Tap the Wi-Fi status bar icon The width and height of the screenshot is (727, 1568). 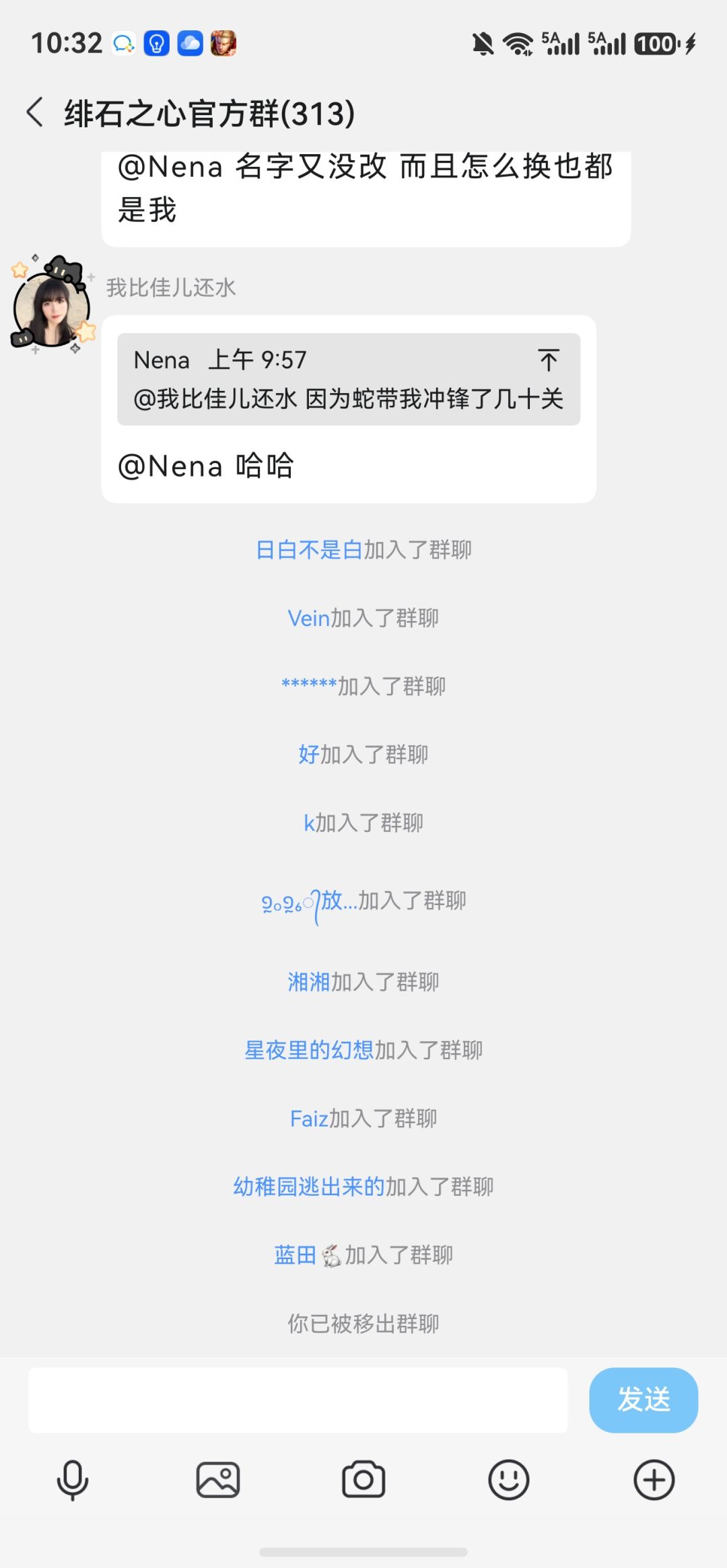(x=518, y=44)
